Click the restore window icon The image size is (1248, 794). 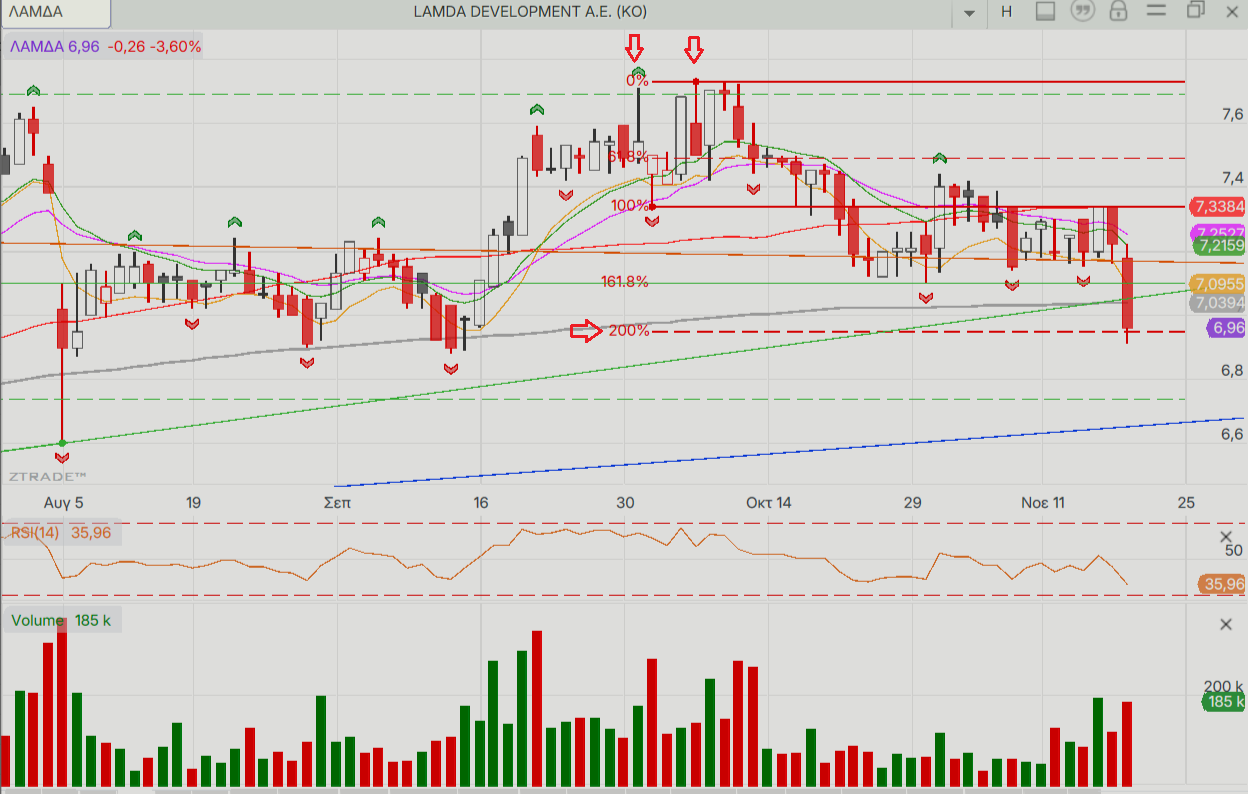tap(1195, 11)
